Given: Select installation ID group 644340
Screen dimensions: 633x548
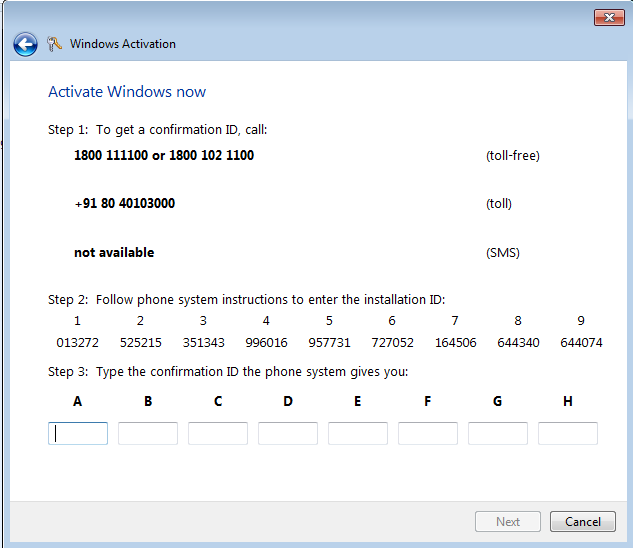Looking at the screenshot, I should pyautogui.click(x=518, y=342).
